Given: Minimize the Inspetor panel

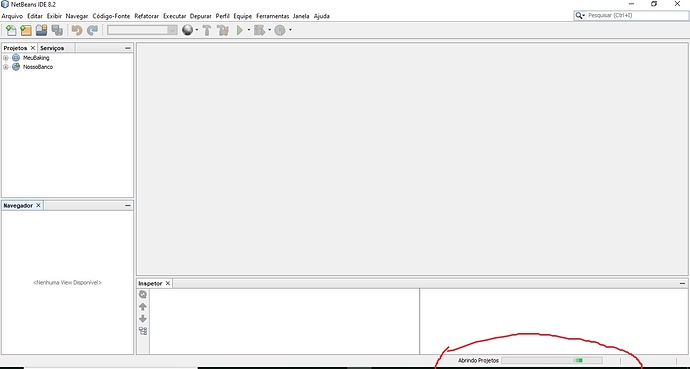Looking at the screenshot, I should pos(682,284).
